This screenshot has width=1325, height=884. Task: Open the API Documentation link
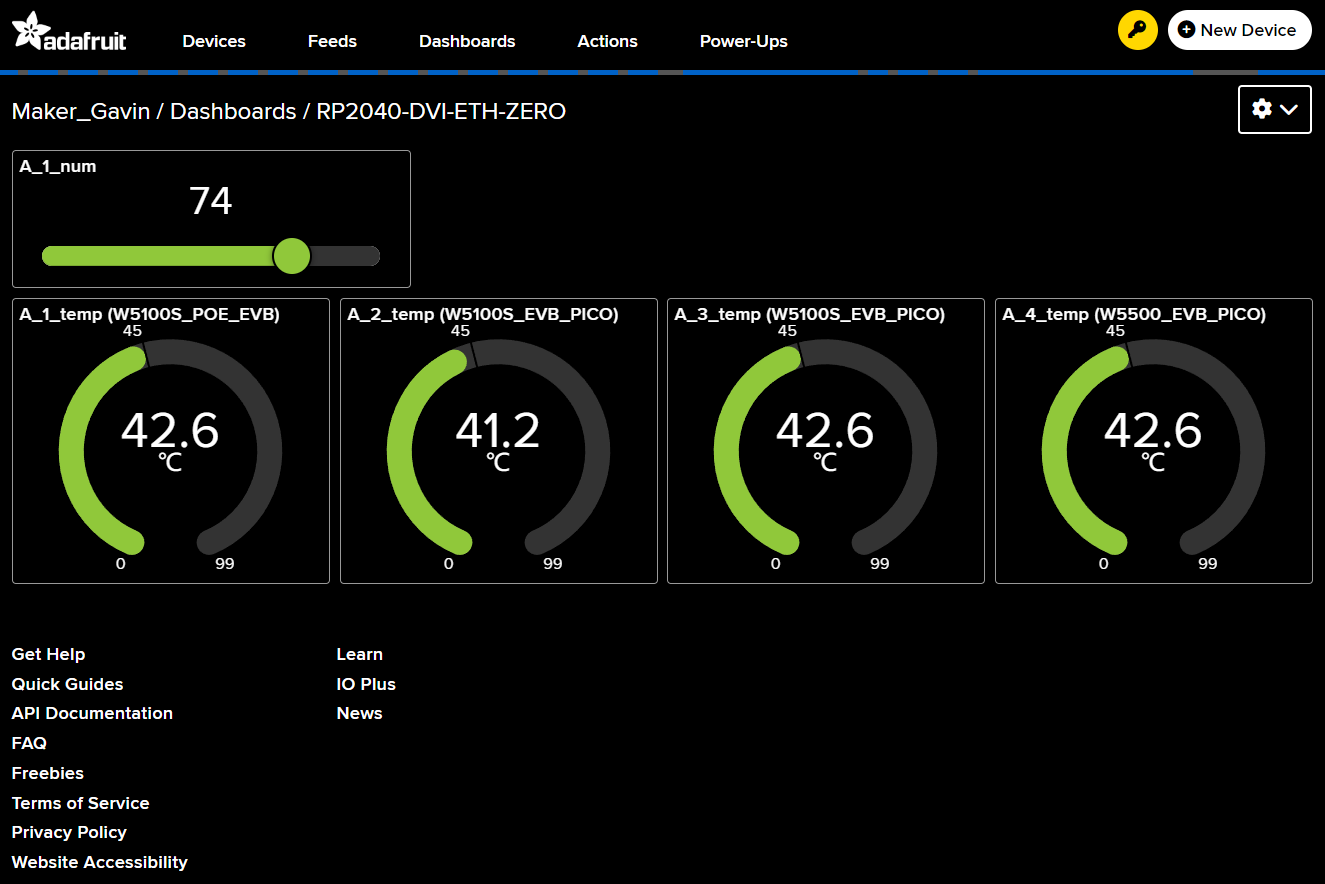(92, 713)
